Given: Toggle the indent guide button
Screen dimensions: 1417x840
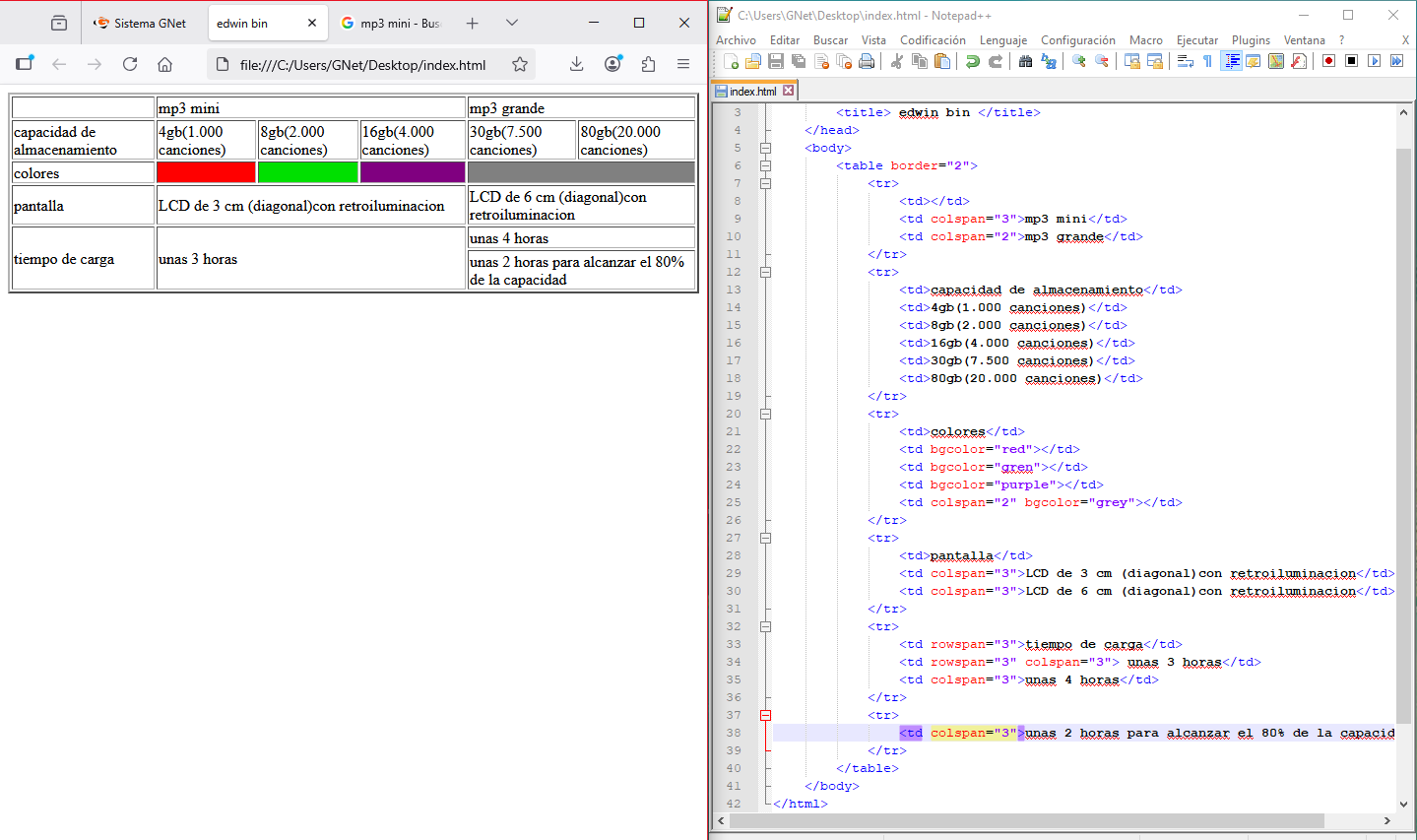Looking at the screenshot, I should 1231,61.
